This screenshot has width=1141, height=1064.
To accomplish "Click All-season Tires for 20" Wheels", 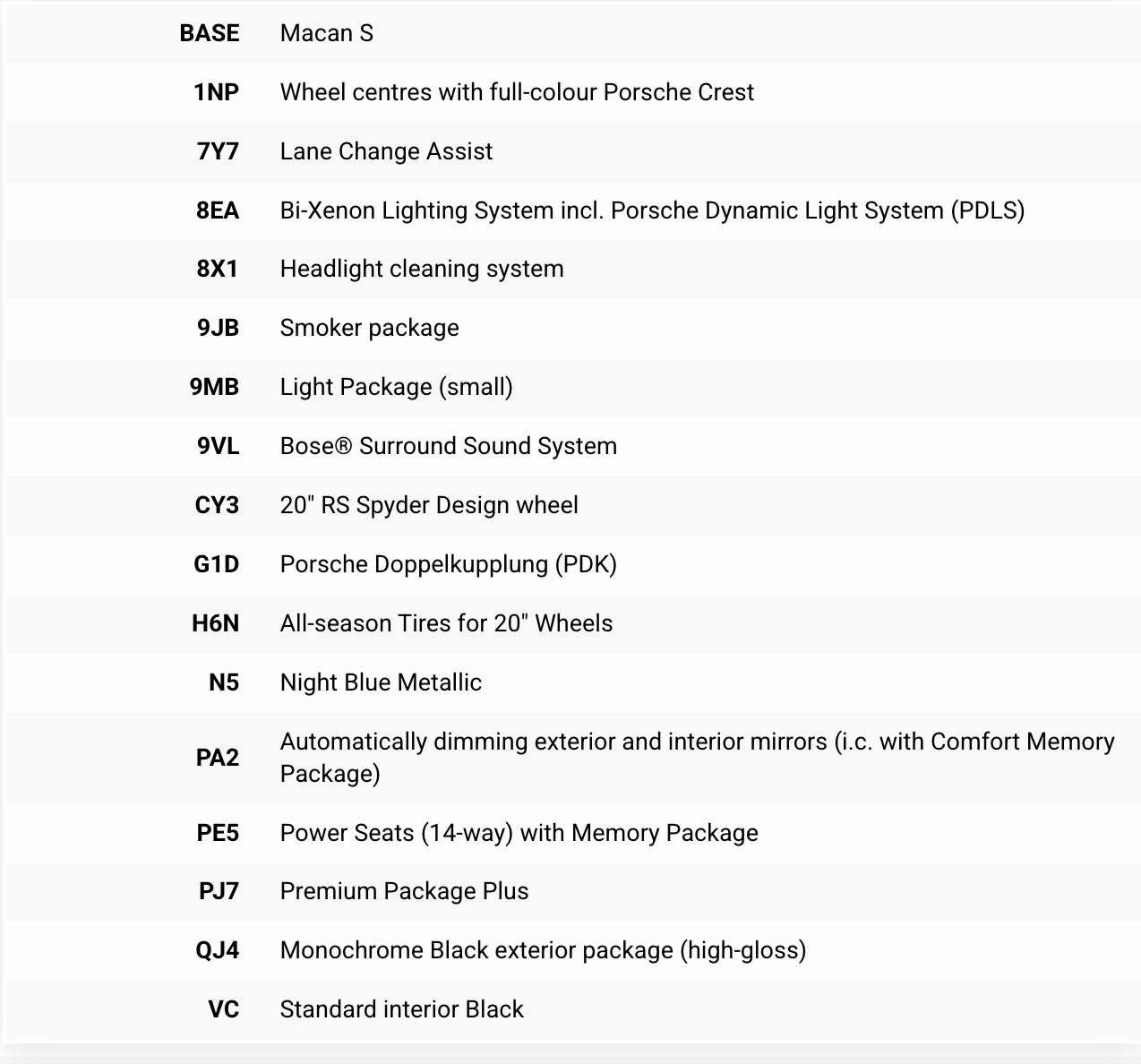I will pos(446,623).
